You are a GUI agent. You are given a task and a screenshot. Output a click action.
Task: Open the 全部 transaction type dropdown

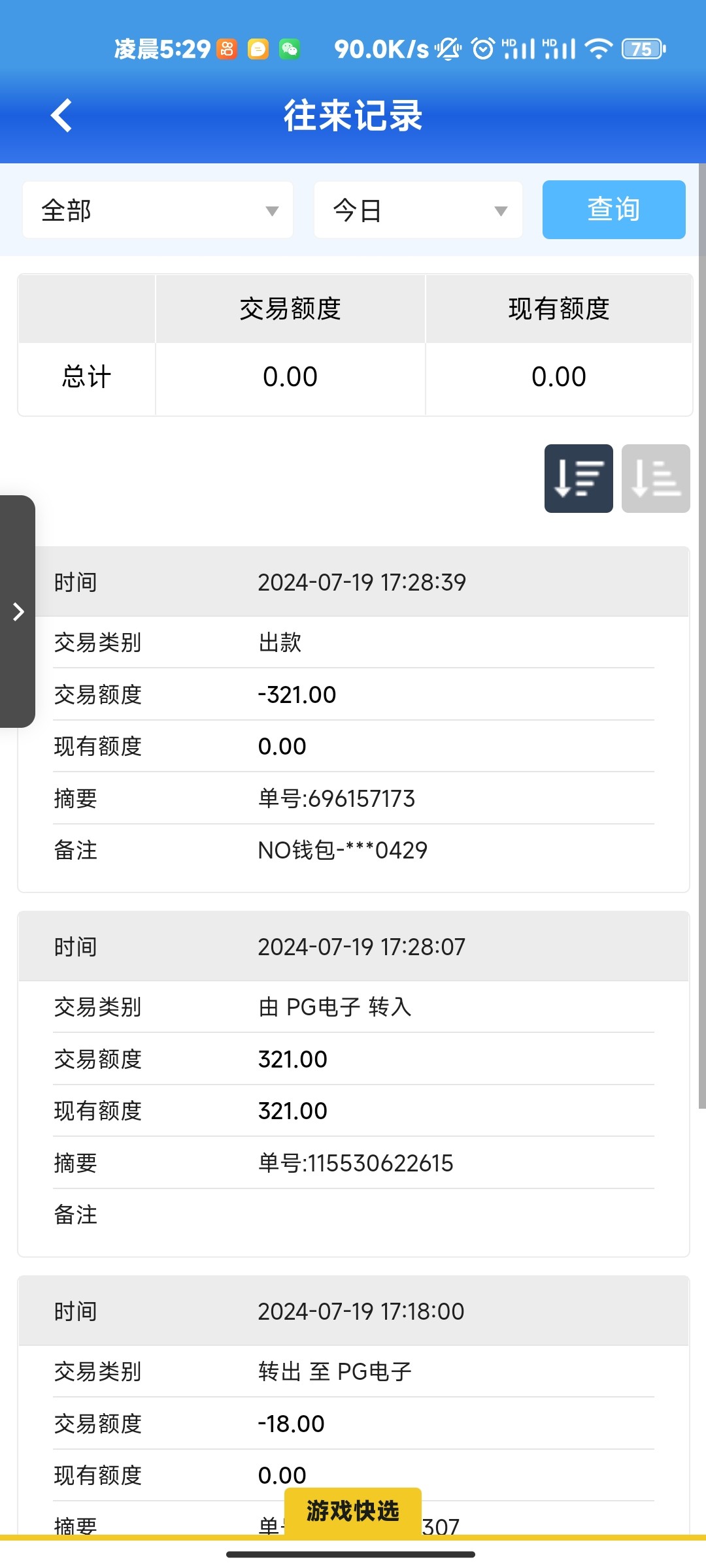click(158, 210)
